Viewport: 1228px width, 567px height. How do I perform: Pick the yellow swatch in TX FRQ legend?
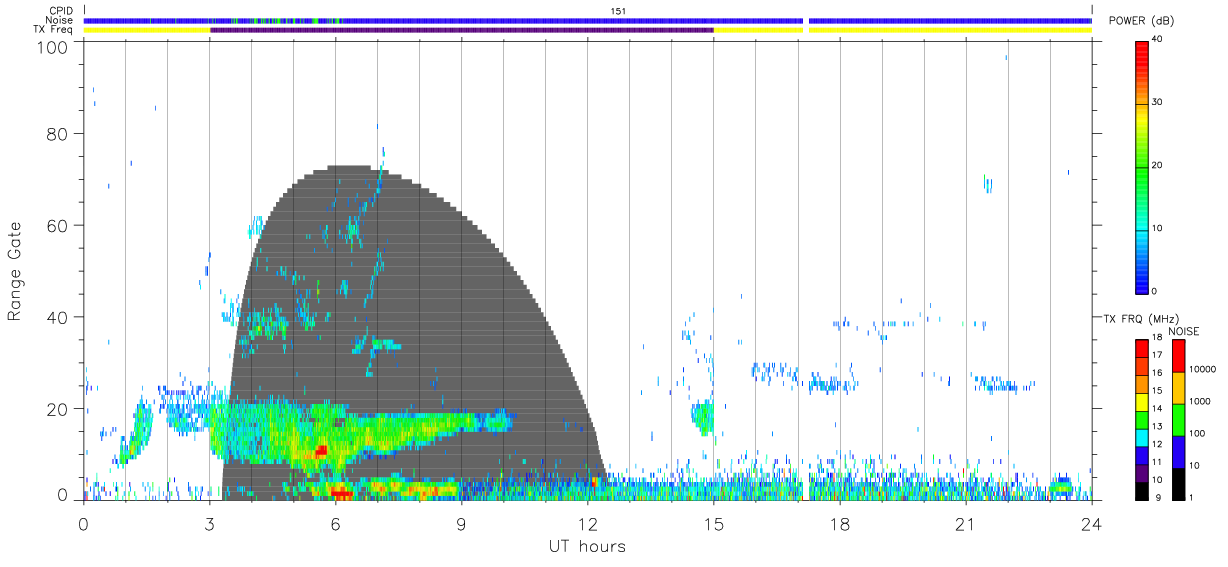click(1142, 401)
